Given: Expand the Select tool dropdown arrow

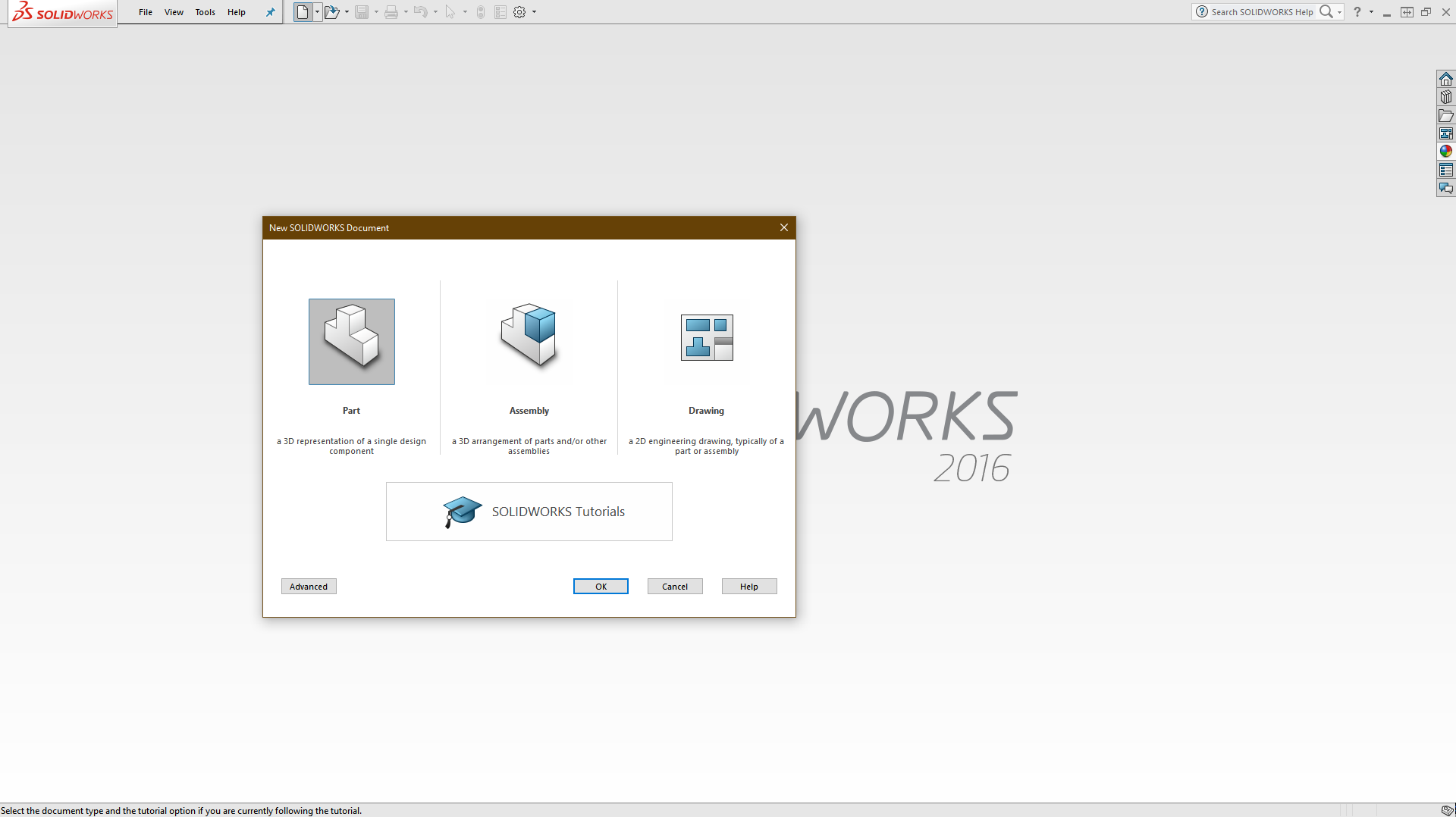Looking at the screenshot, I should coord(465,12).
